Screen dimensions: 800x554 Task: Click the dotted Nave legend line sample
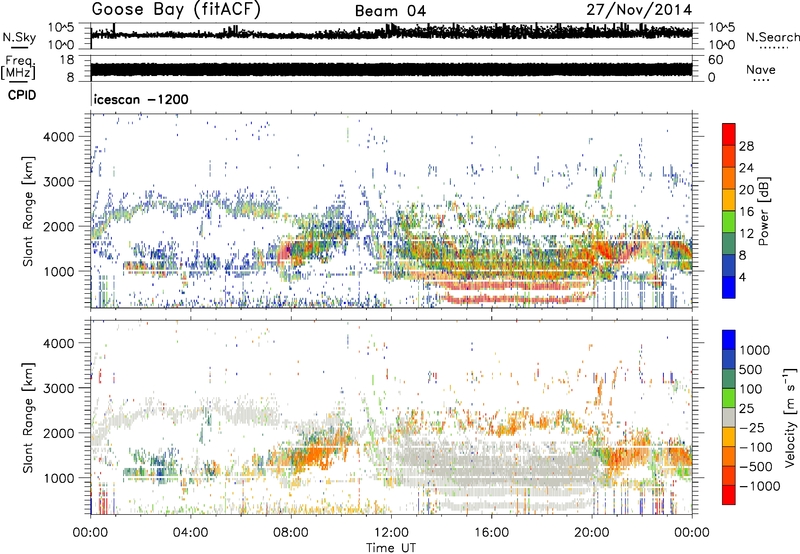[761, 81]
